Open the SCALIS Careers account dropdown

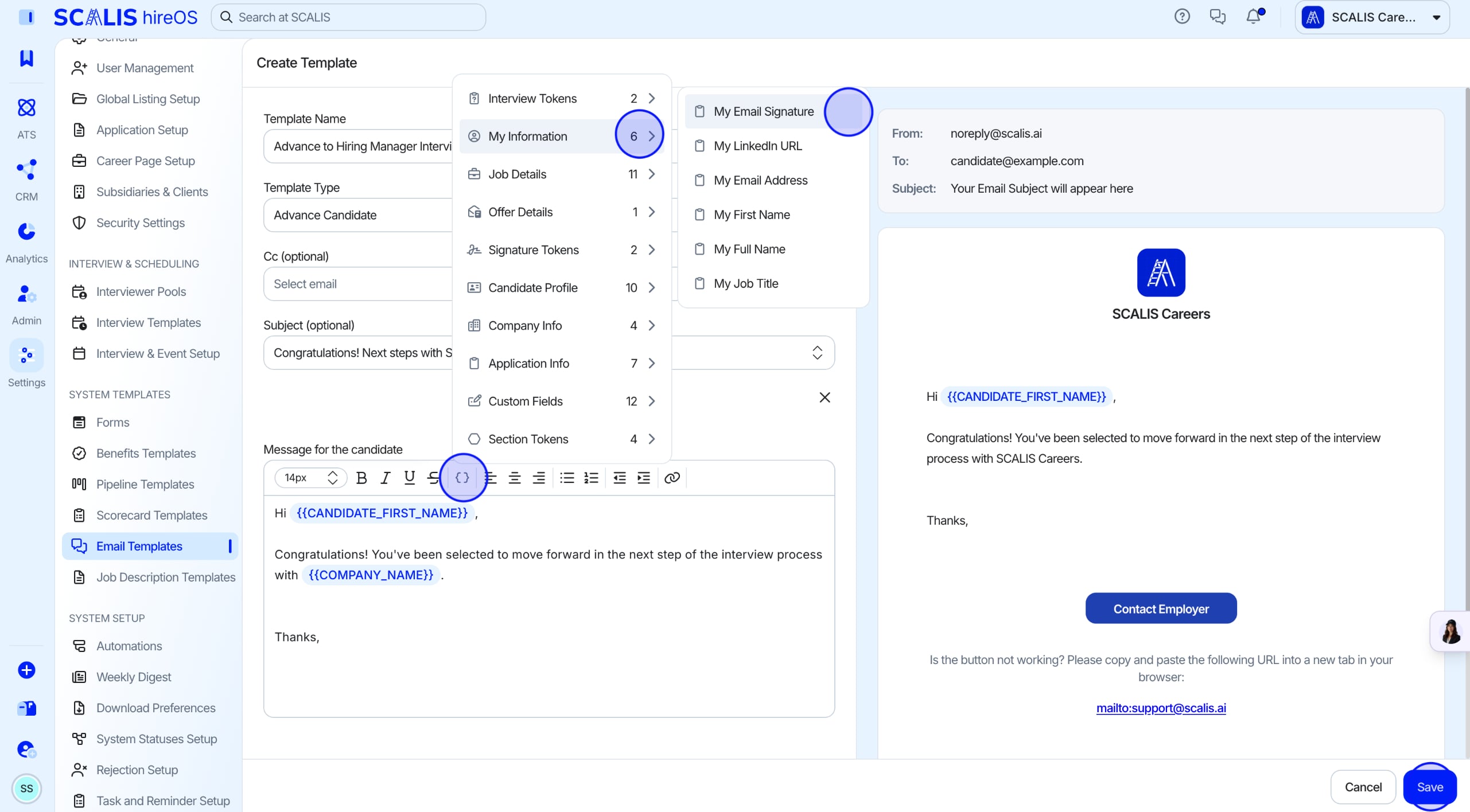[x=1372, y=17]
